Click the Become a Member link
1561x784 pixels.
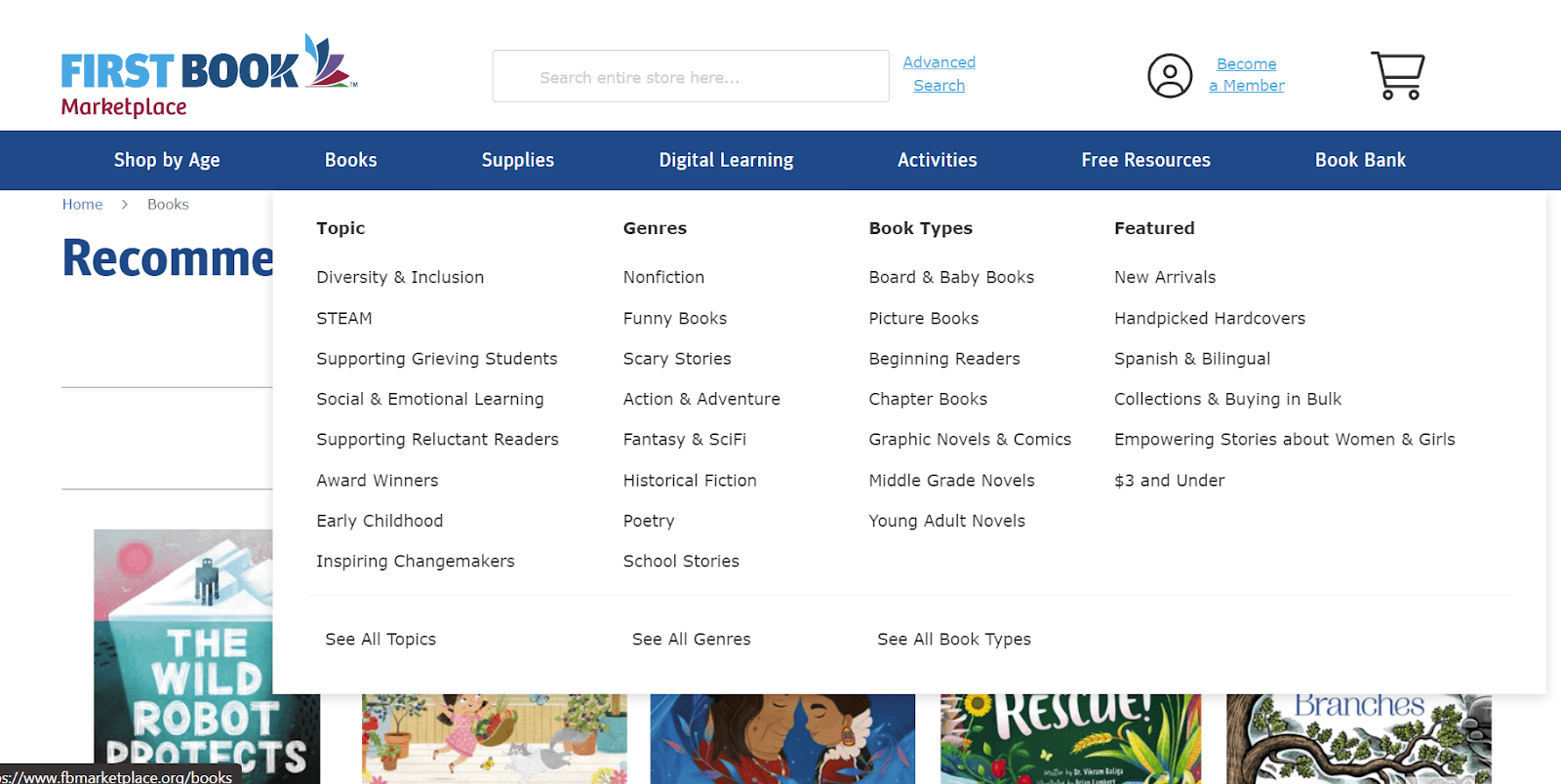point(1247,75)
